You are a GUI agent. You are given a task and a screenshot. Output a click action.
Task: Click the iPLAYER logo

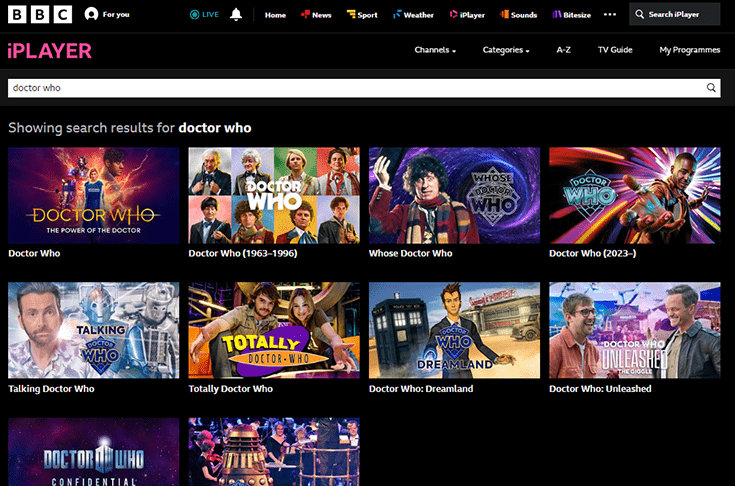[50, 51]
